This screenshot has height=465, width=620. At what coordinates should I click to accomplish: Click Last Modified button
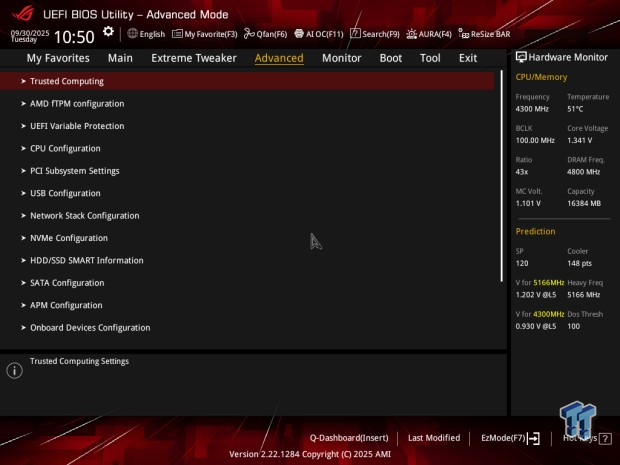(x=434, y=438)
